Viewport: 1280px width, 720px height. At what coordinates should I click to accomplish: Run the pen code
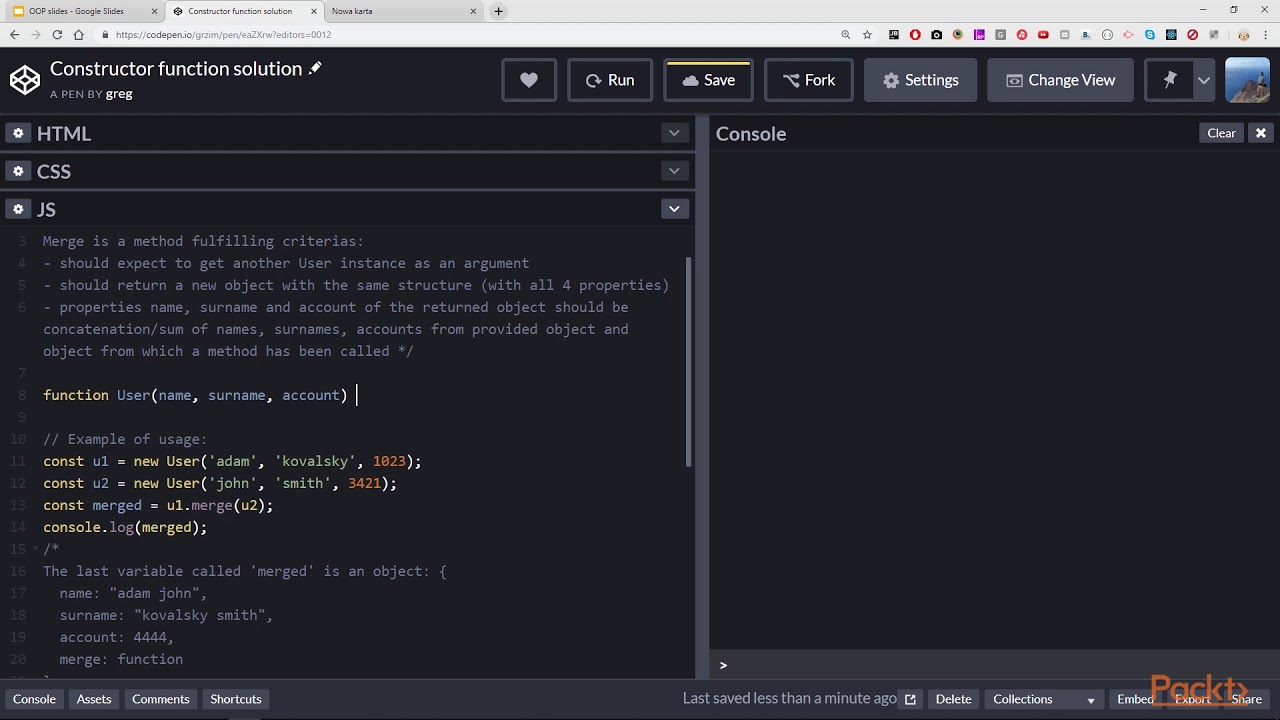point(609,80)
